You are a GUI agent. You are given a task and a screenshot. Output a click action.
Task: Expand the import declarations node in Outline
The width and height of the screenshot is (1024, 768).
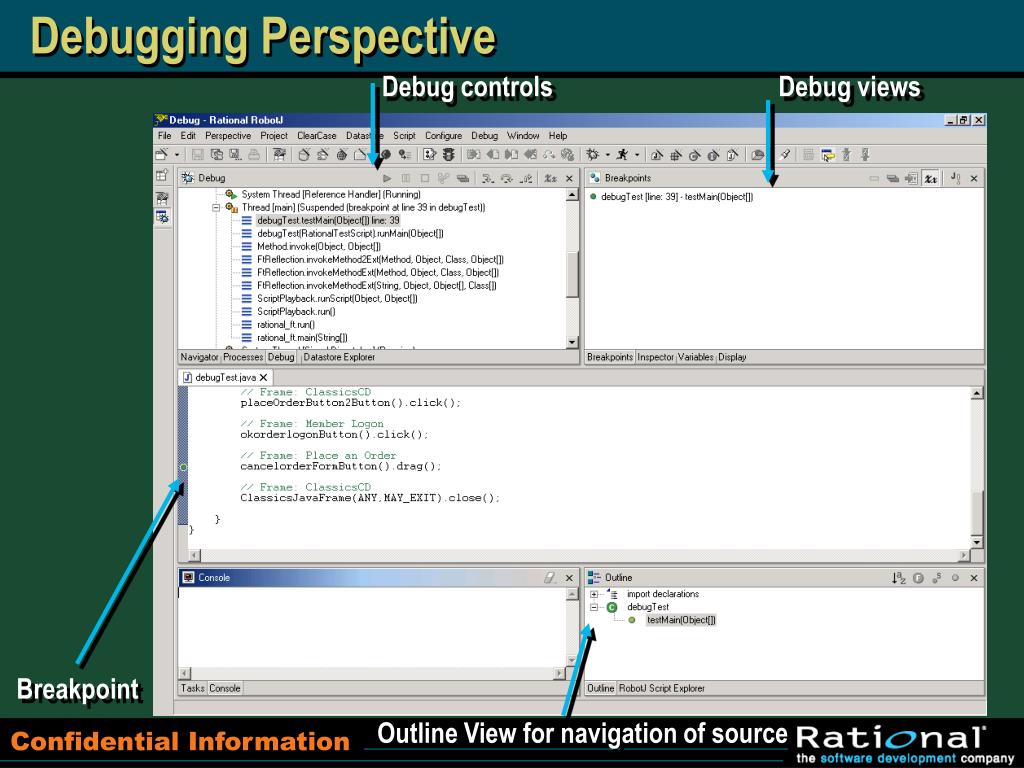tap(594, 594)
